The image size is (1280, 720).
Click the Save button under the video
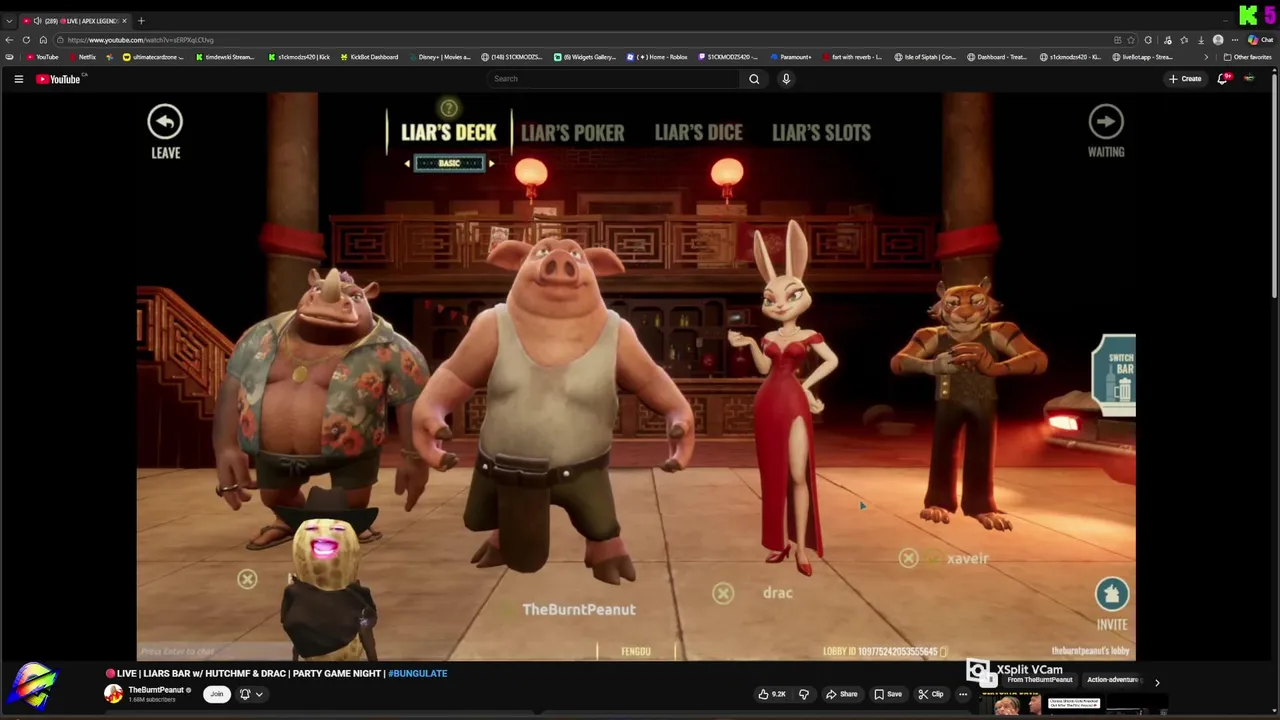888,694
